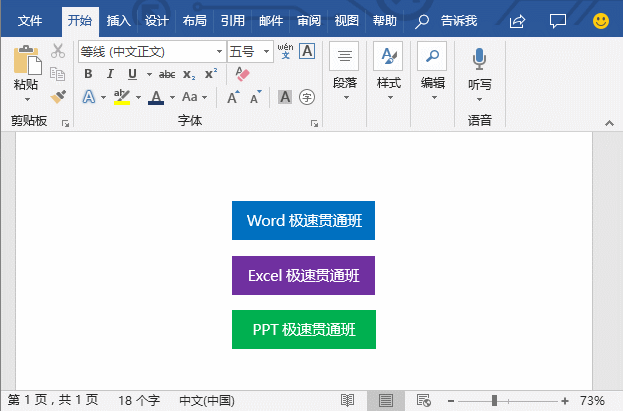The width and height of the screenshot is (623, 411).
Task: Click the Share icon in title bar
Action: (517, 20)
